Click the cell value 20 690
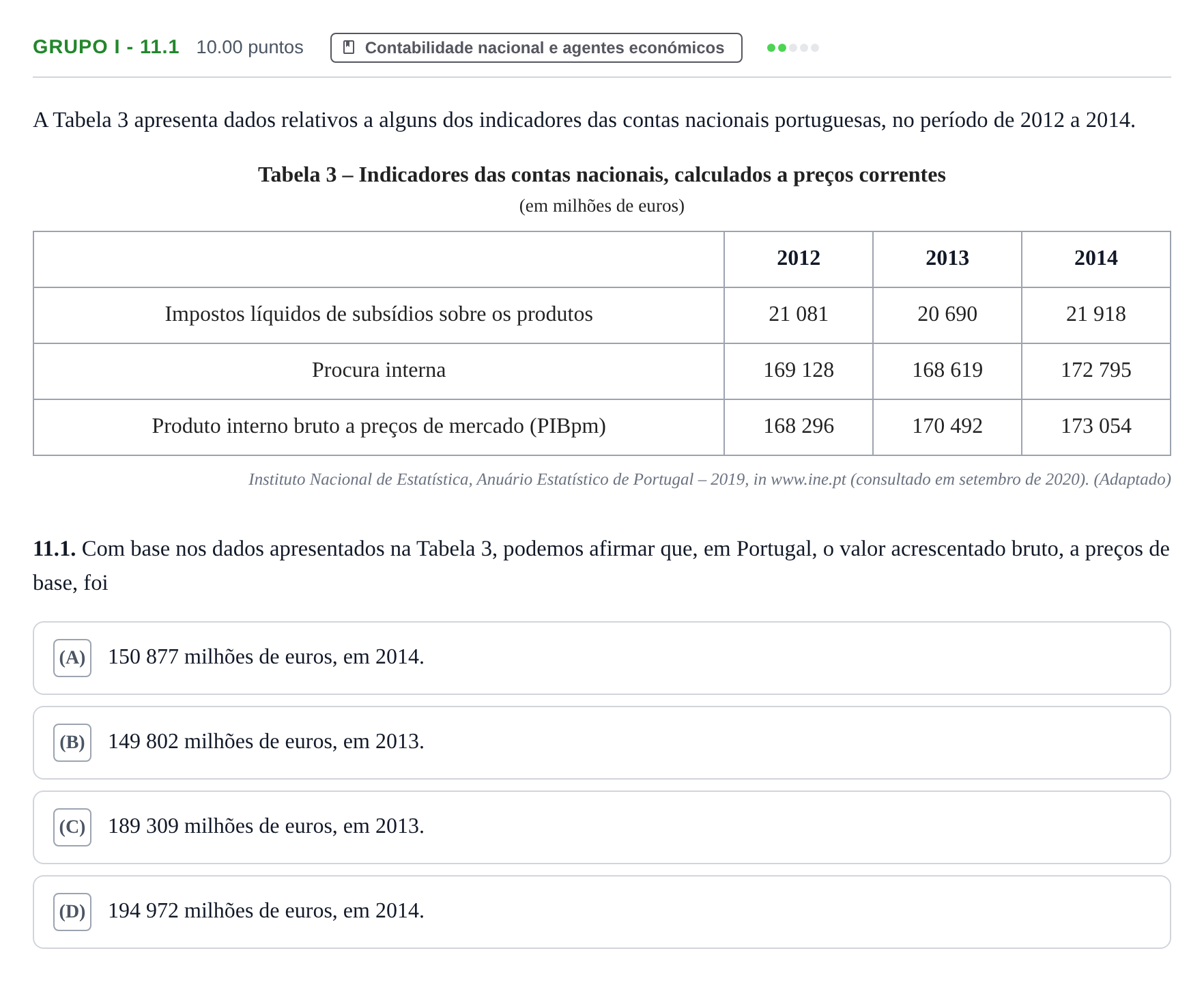Image resolution: width=1204 pixels, height=983 pixels. pyautogui.click(x=947, y=314)
